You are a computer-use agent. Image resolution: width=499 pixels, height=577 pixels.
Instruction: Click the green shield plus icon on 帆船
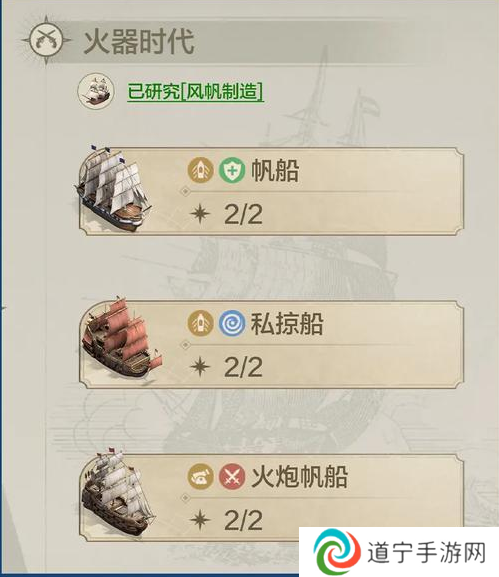pyautogui.click(x=232, y=170)
